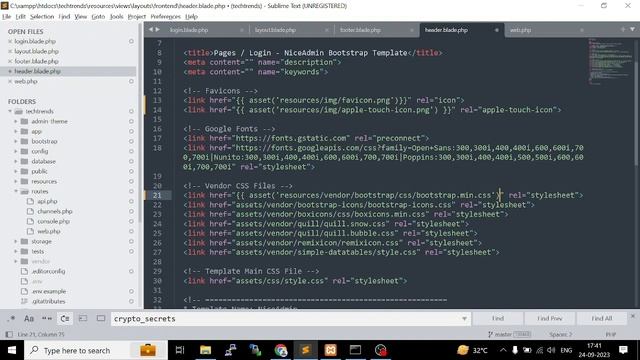This screenshot has height=360, width=640.
Task: Open XAMPP icon on taskbar
Action: click(330, 350)
